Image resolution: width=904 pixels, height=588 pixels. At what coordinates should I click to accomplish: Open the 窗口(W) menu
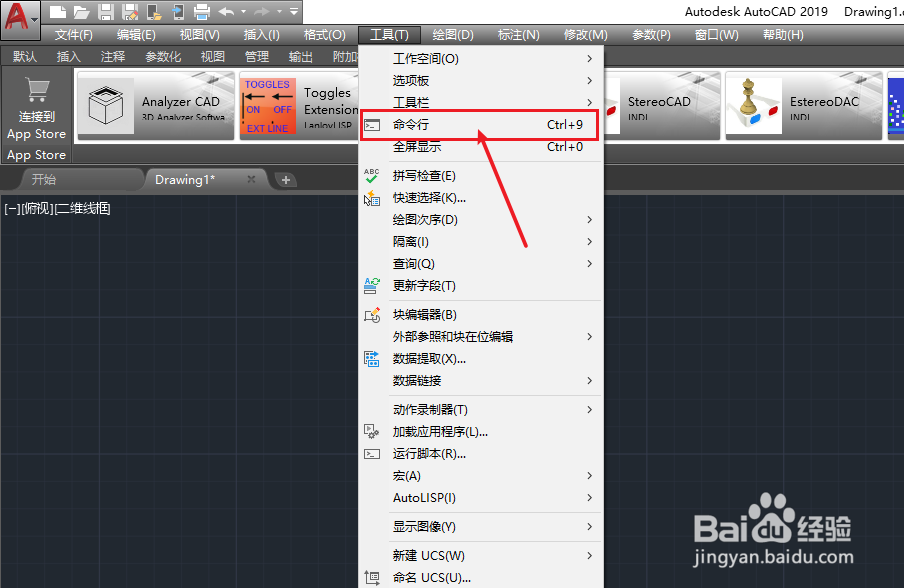[717, 35]
